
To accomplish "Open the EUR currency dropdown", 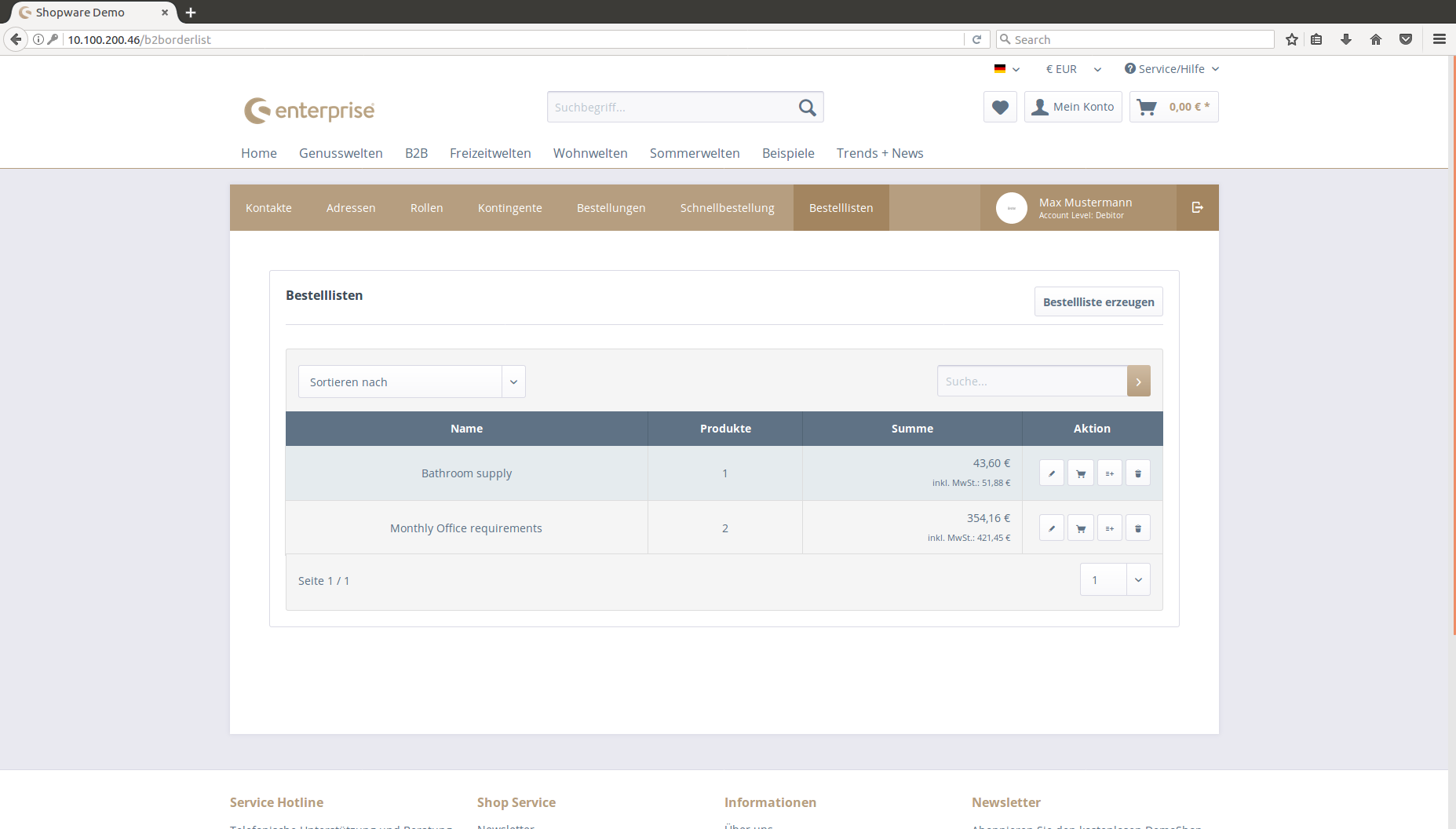I will 1073,69.
